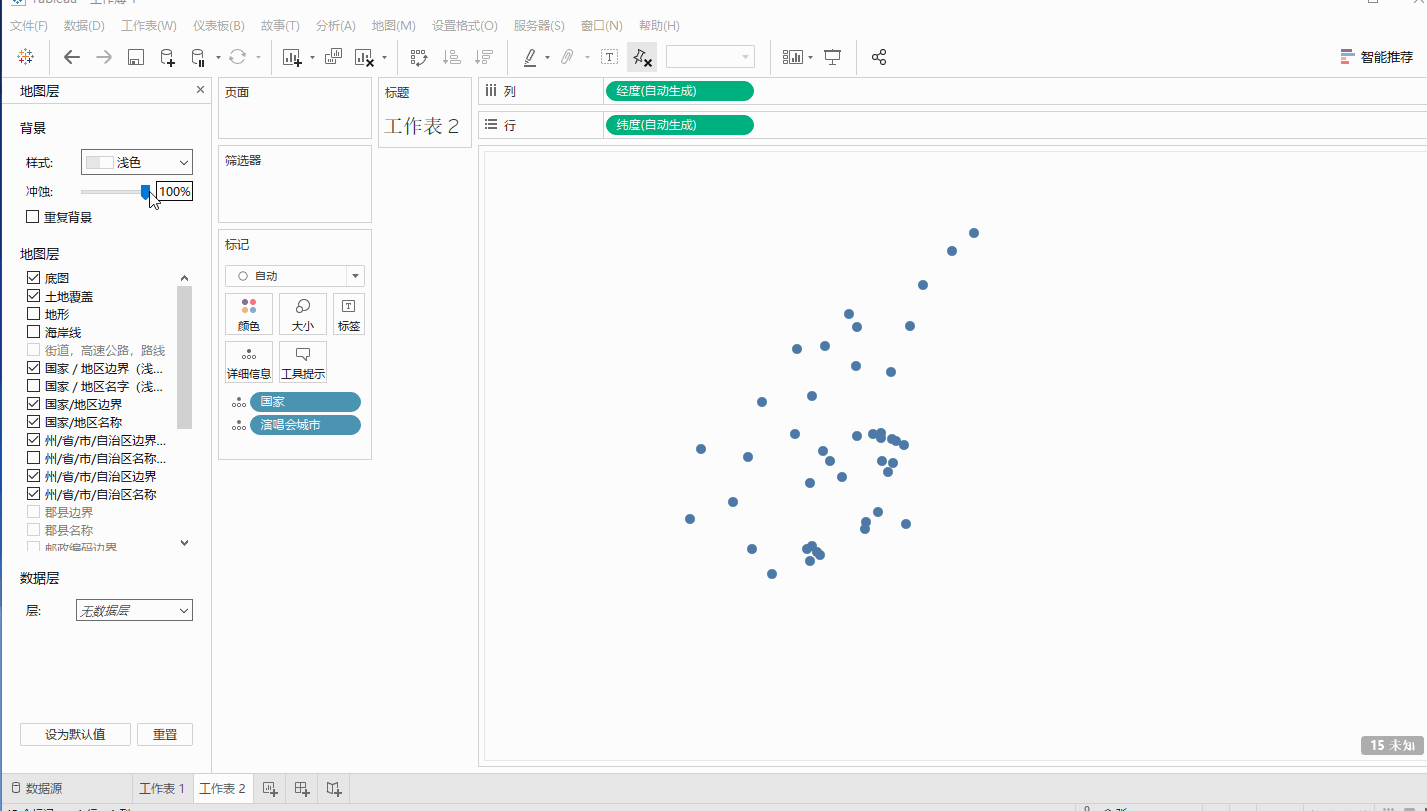Expand the pause updates dropdown arrow
The width and height of the screenshot is (1427, 811).
(218, 57)
